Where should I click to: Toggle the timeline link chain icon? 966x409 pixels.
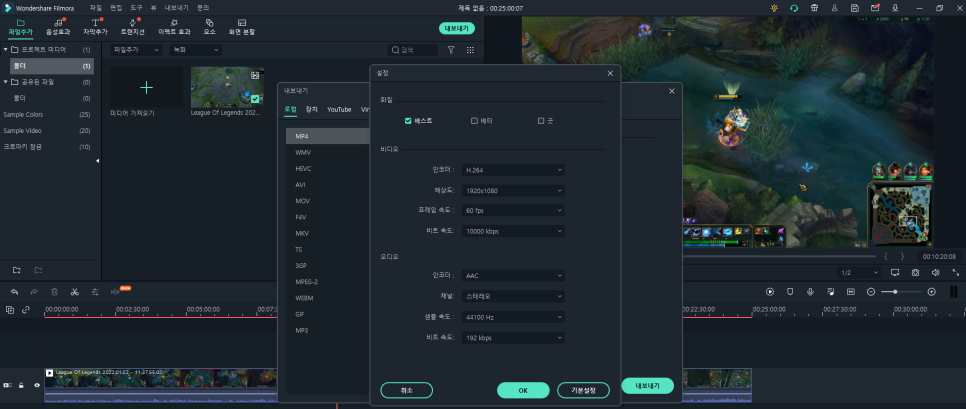click(x=26, y=310)
